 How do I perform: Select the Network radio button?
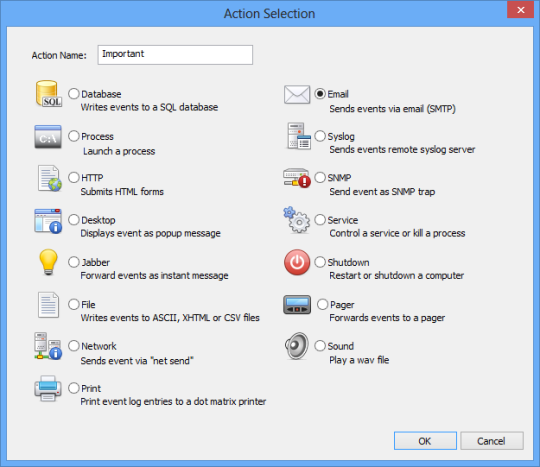(x=74, y=346)
